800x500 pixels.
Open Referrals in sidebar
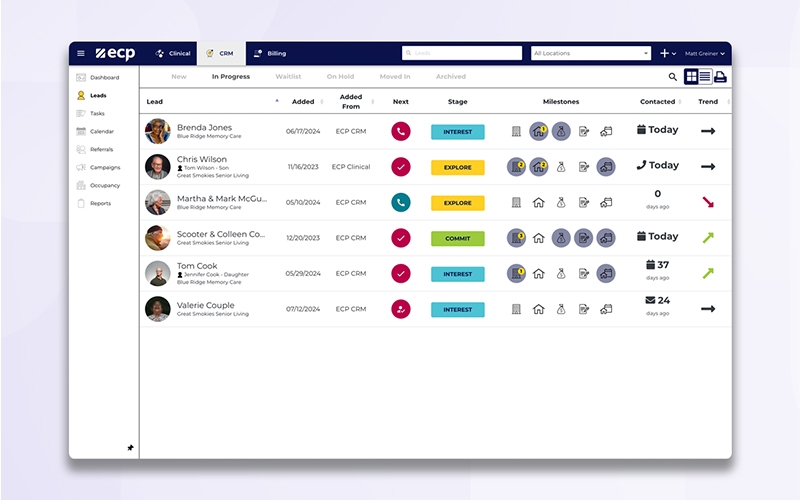[x=95, y=149]
